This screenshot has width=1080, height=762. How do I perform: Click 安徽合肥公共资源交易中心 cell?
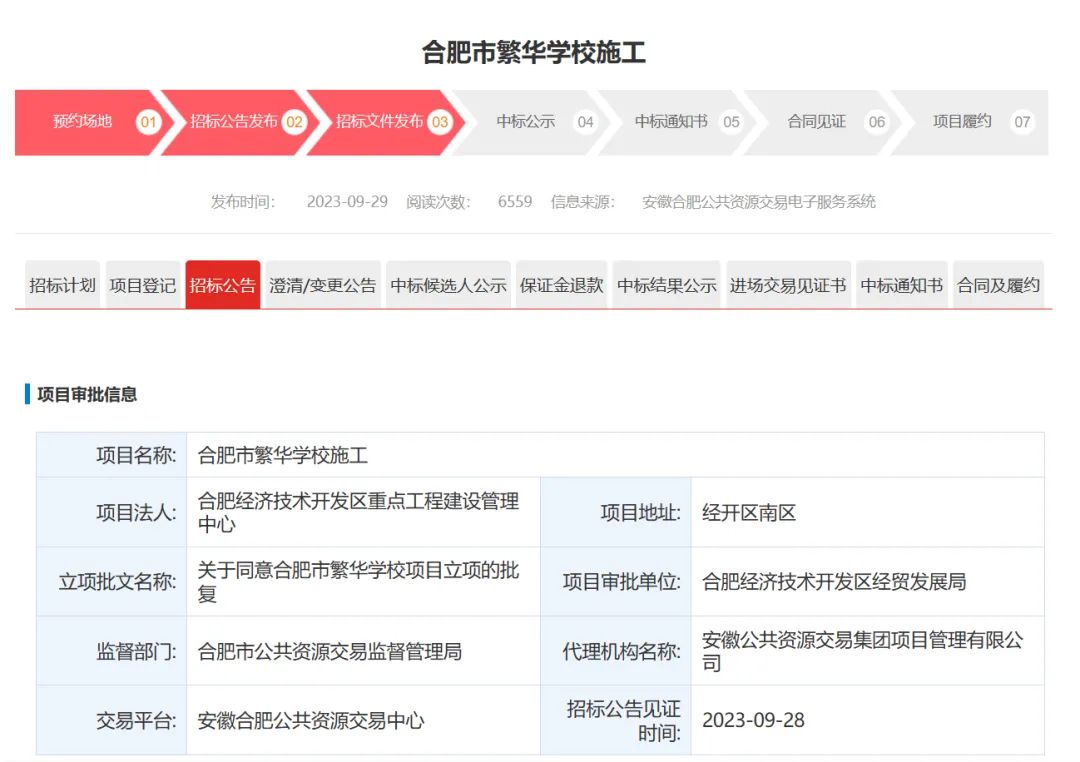coord(364,721)
